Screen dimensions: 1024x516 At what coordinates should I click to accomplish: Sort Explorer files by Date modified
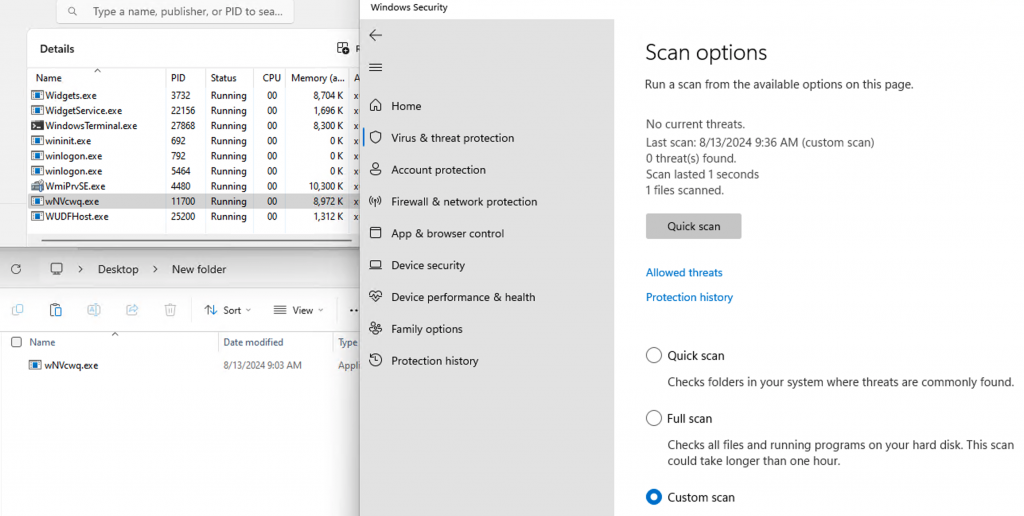253,342
